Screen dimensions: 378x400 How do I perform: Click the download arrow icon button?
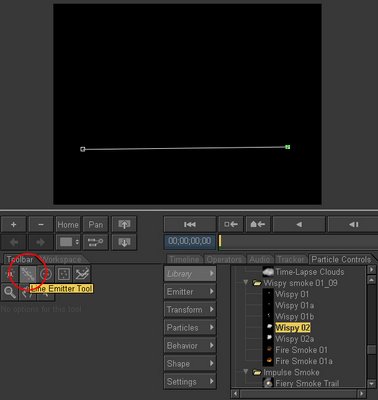124,242
